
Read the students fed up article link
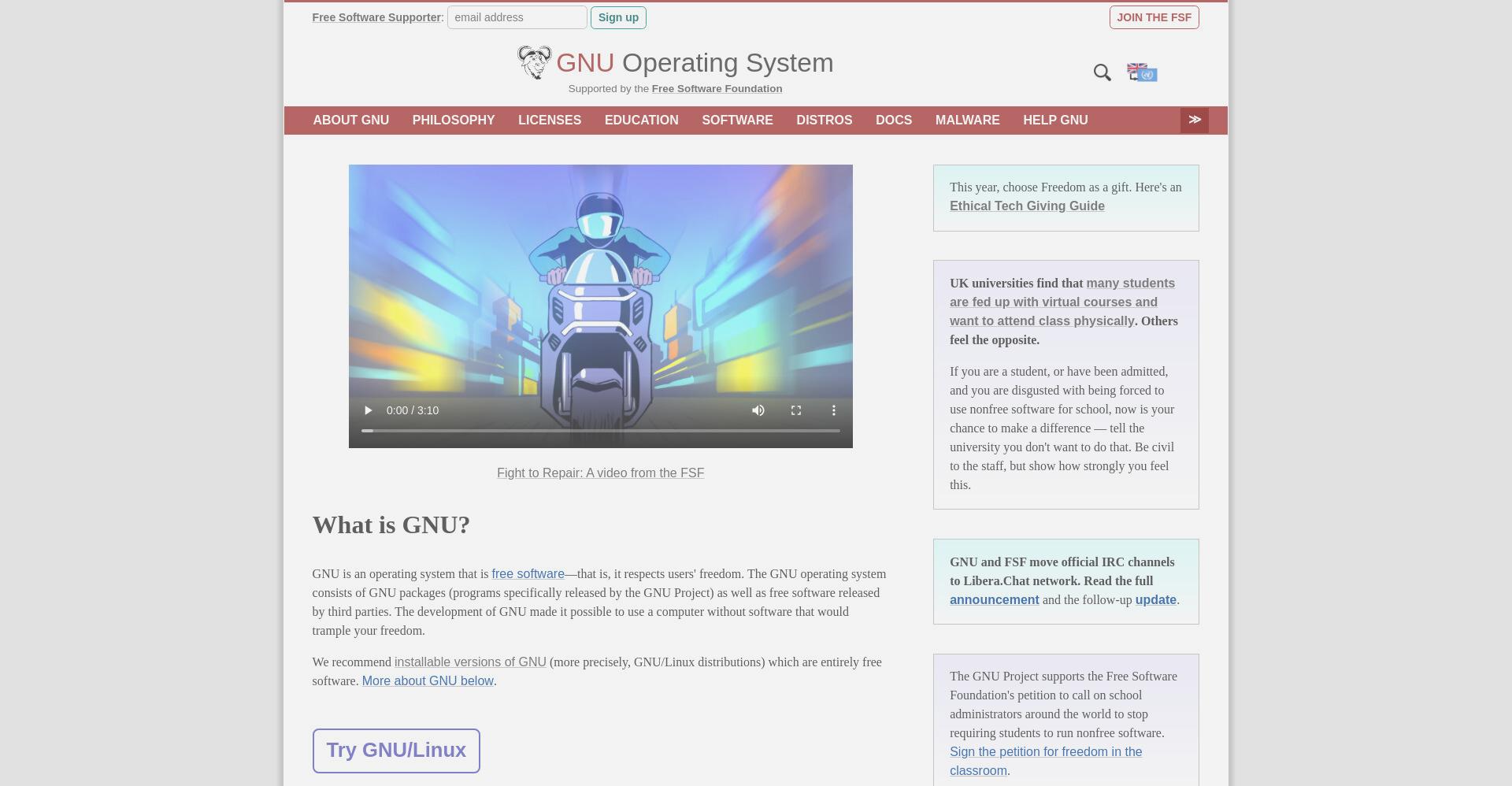[1062, 302]
